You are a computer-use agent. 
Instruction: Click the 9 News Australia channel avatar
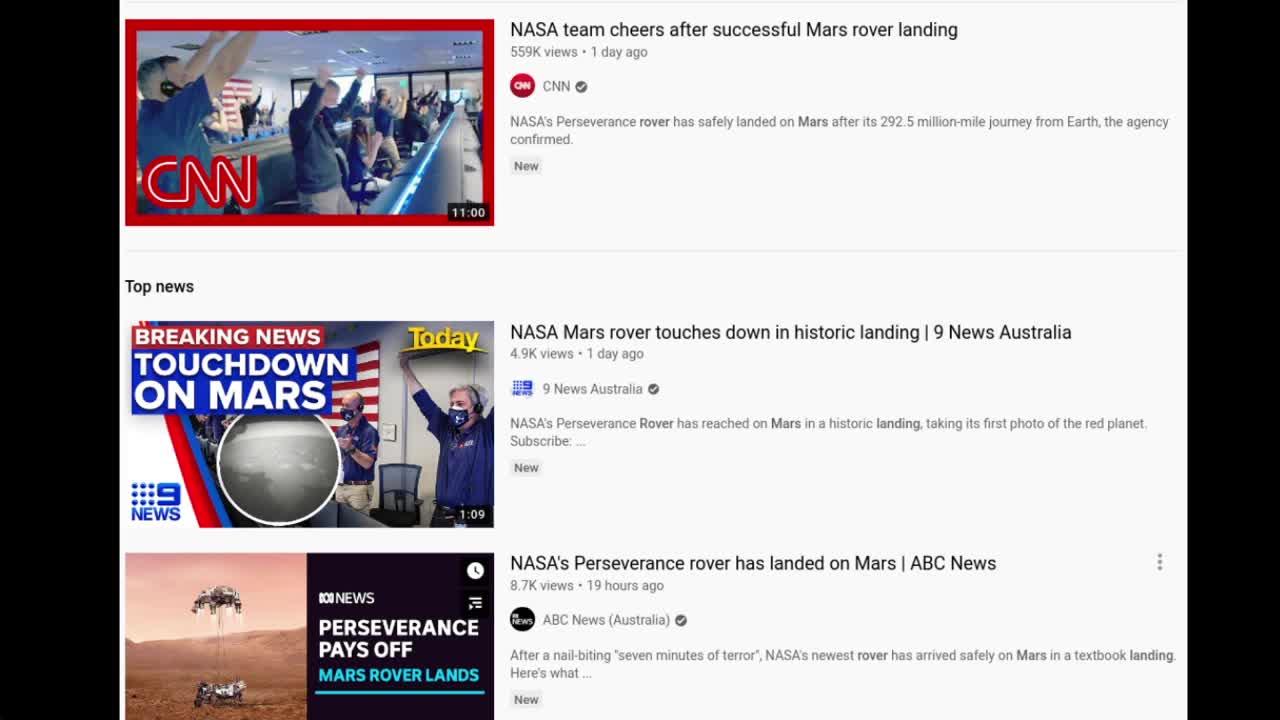(522, 389)
